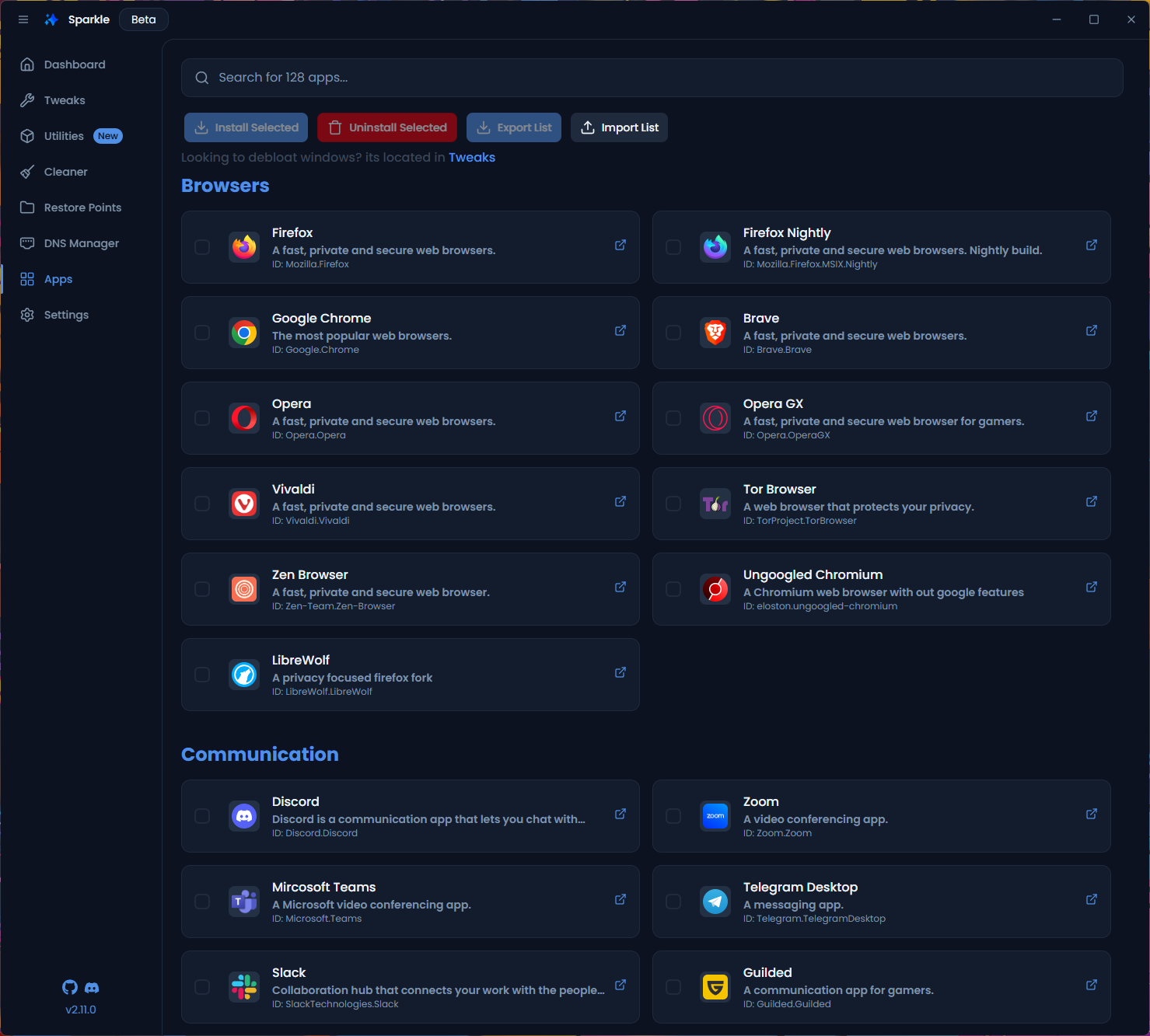
Task: Check the box next to Discord
Action: tap(202, 816)
